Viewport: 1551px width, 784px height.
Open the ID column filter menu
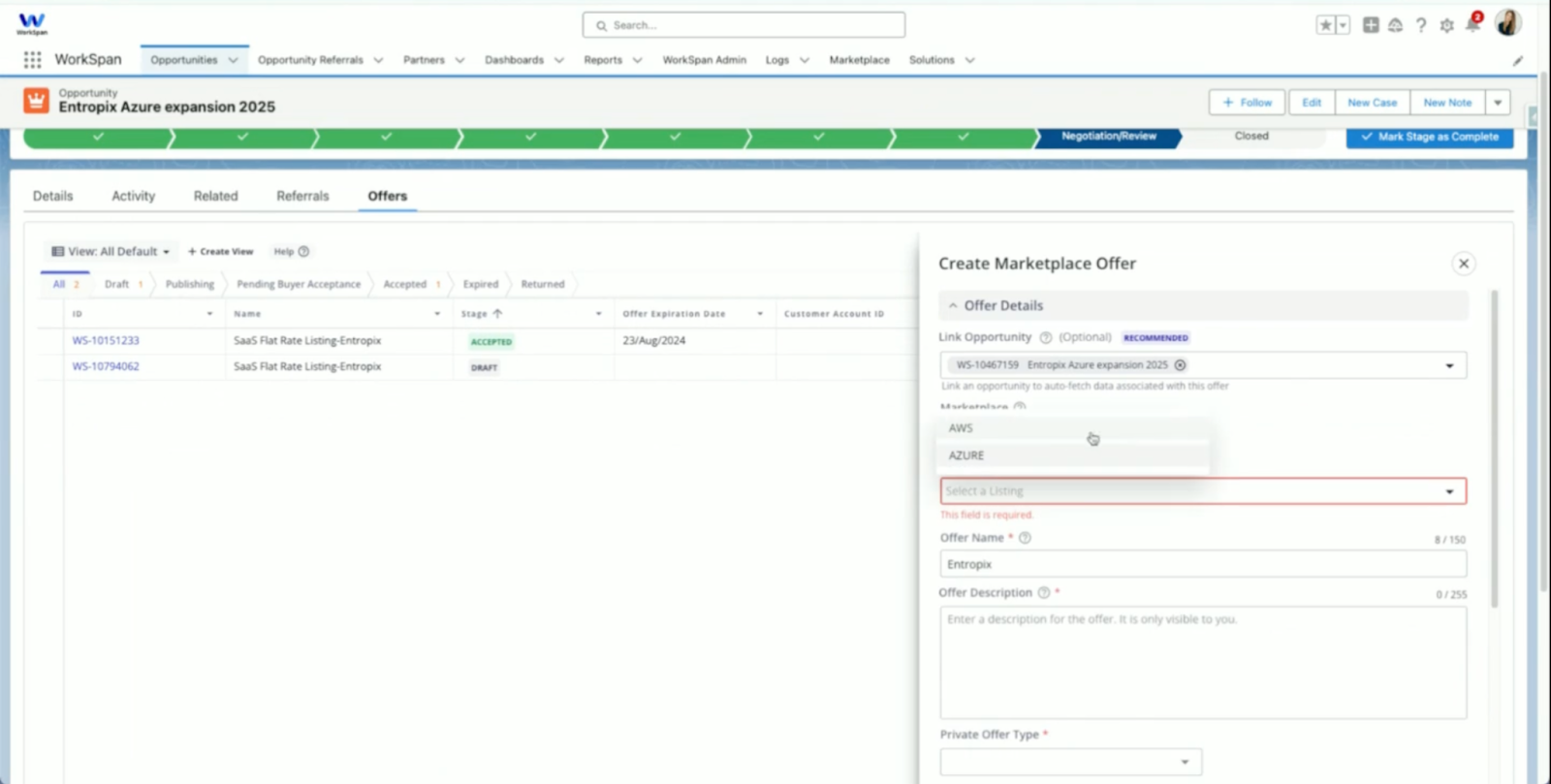click(209, 314)
